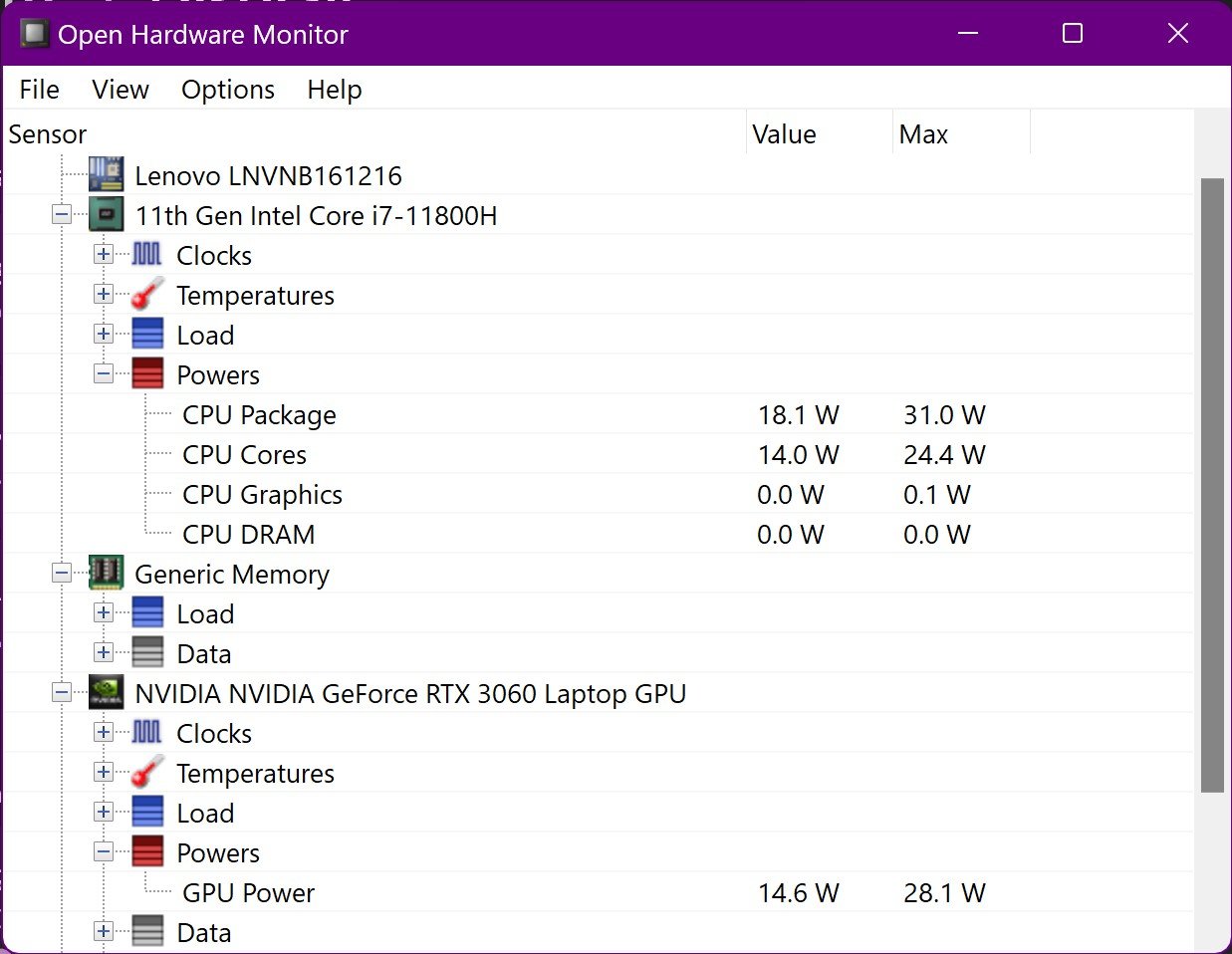Click the Value column header
The width and height of the screenshot is (1232, 954).
point(819,133)
